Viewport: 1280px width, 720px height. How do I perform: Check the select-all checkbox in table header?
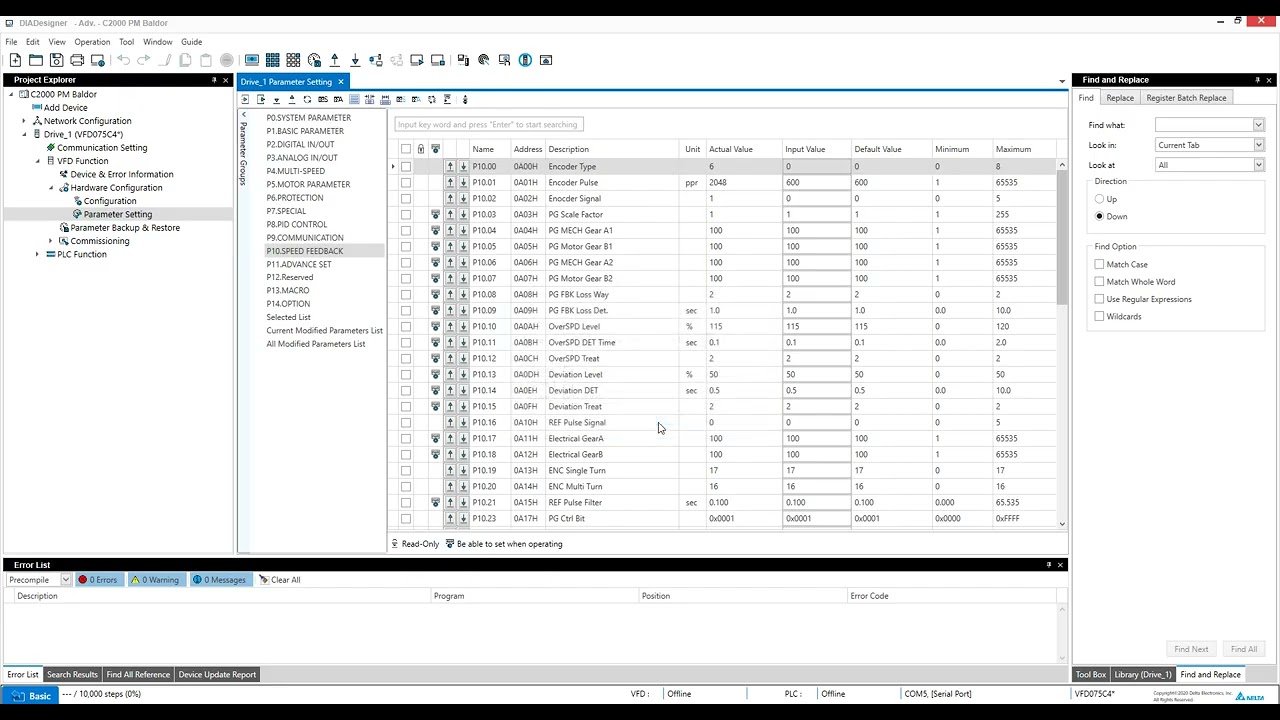coord(406,149)
